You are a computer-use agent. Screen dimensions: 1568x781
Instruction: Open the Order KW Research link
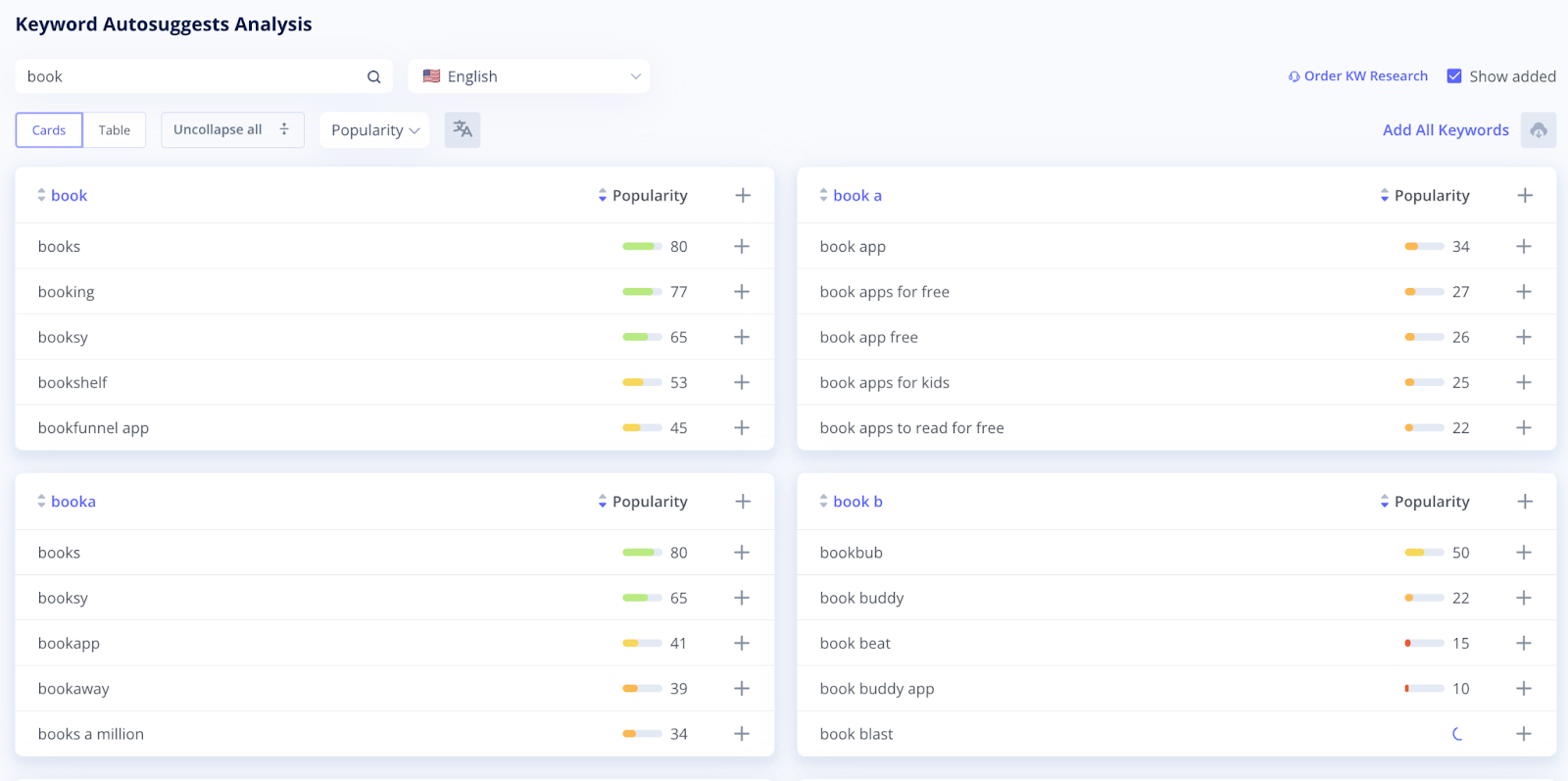[1358, 76]
